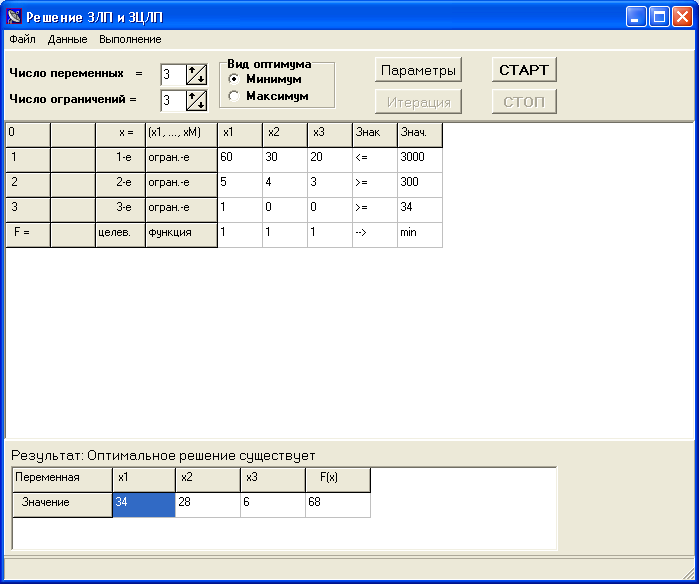This screenshot has height=584, width=699.
Task: Click the >= sign in constraint 2 row
Action: click(375, 185)
